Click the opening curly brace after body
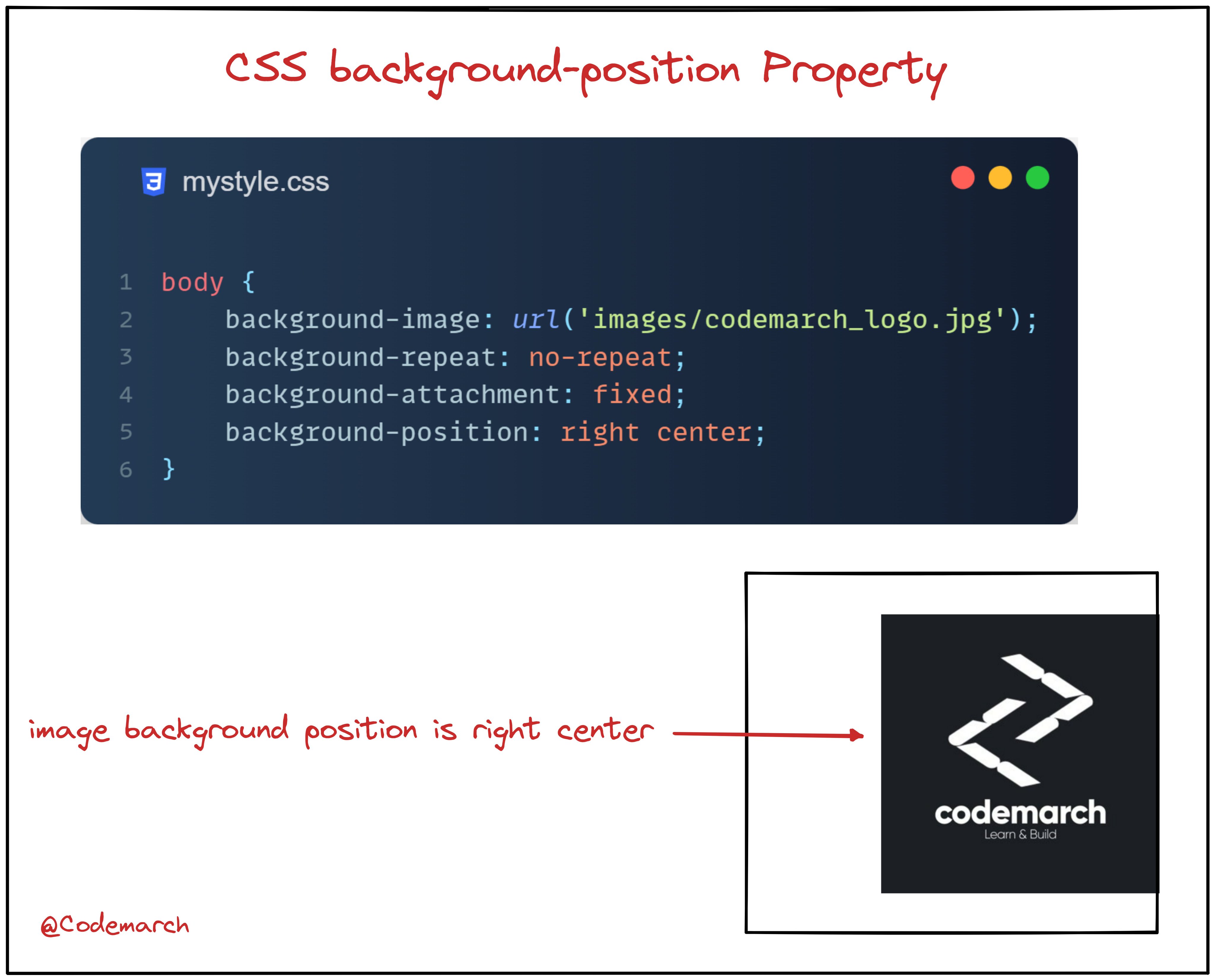Viewport: 1215px width, 980px height. 248,282
